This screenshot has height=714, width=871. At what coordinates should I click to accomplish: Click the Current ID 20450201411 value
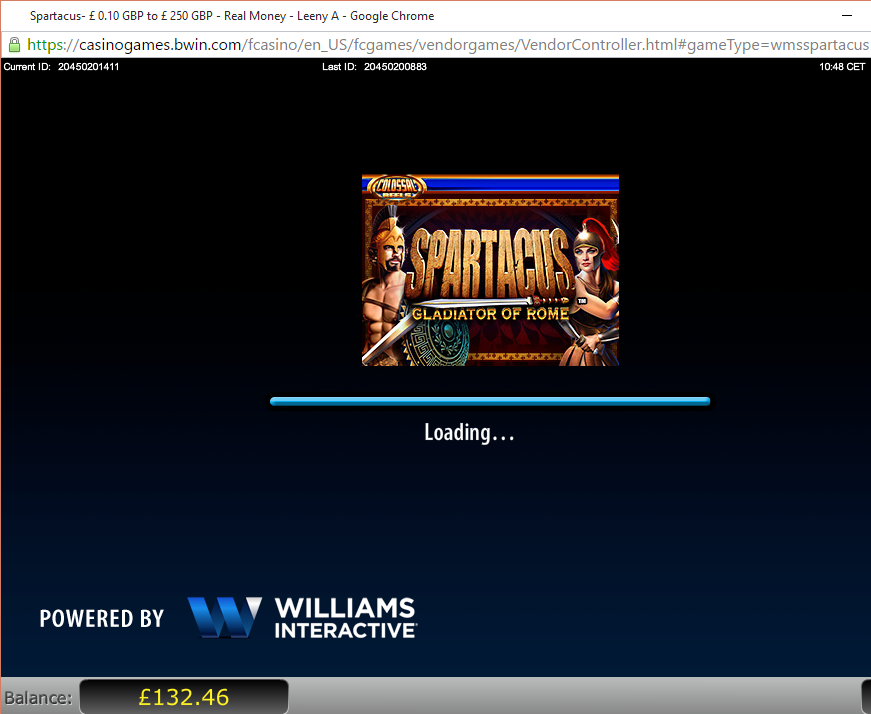88,67
